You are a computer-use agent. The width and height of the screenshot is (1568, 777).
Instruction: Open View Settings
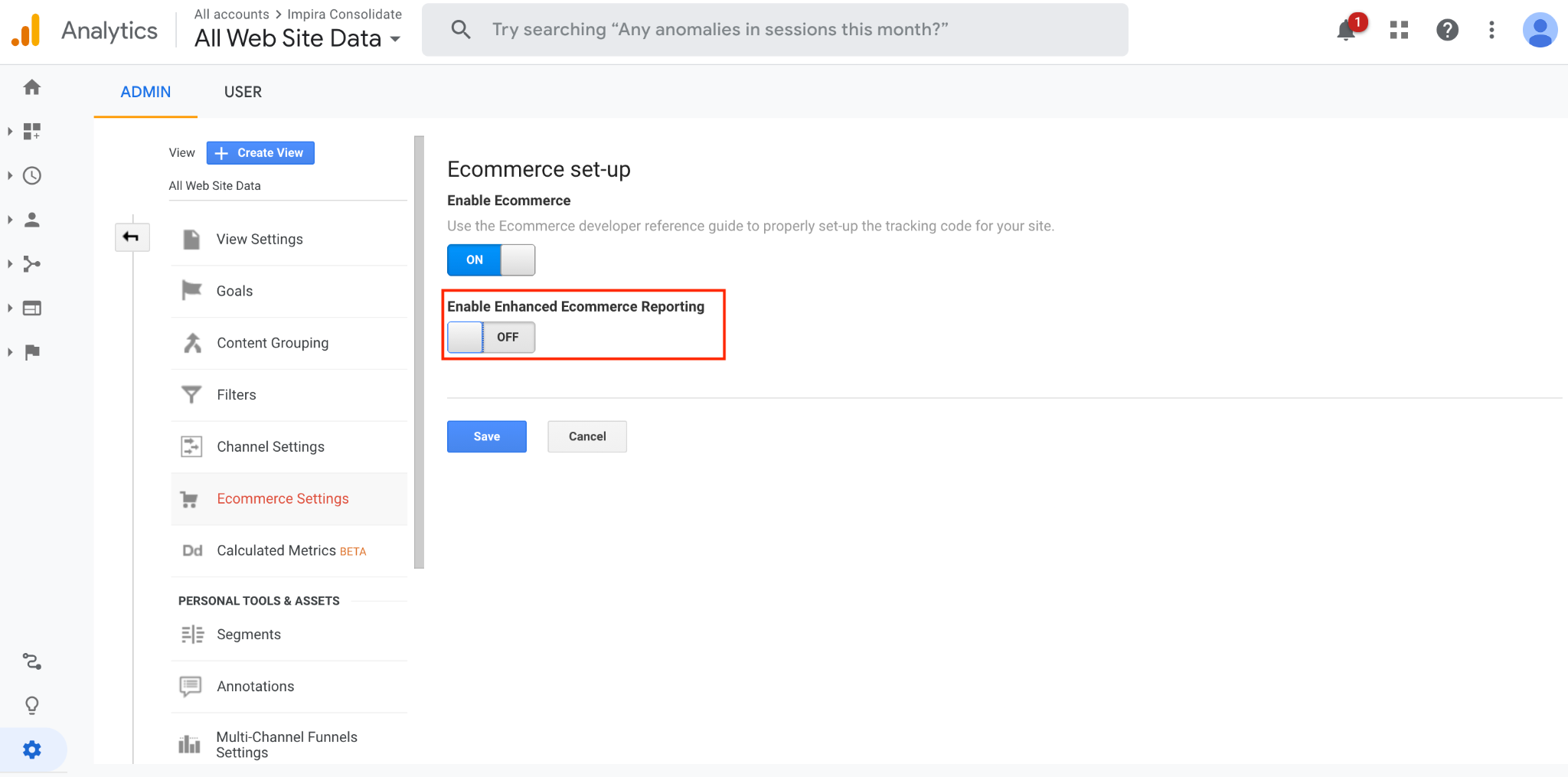tap(289, 240)
